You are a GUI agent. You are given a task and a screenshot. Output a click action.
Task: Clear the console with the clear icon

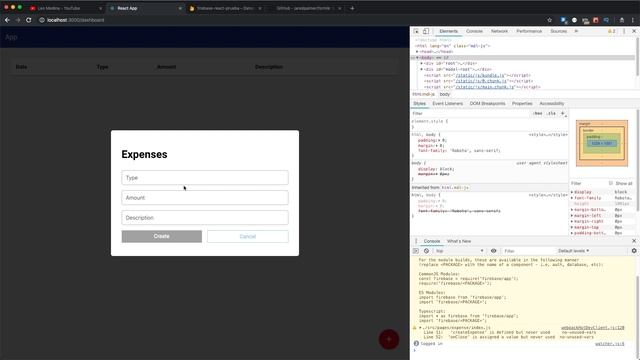tap(426, 251)
